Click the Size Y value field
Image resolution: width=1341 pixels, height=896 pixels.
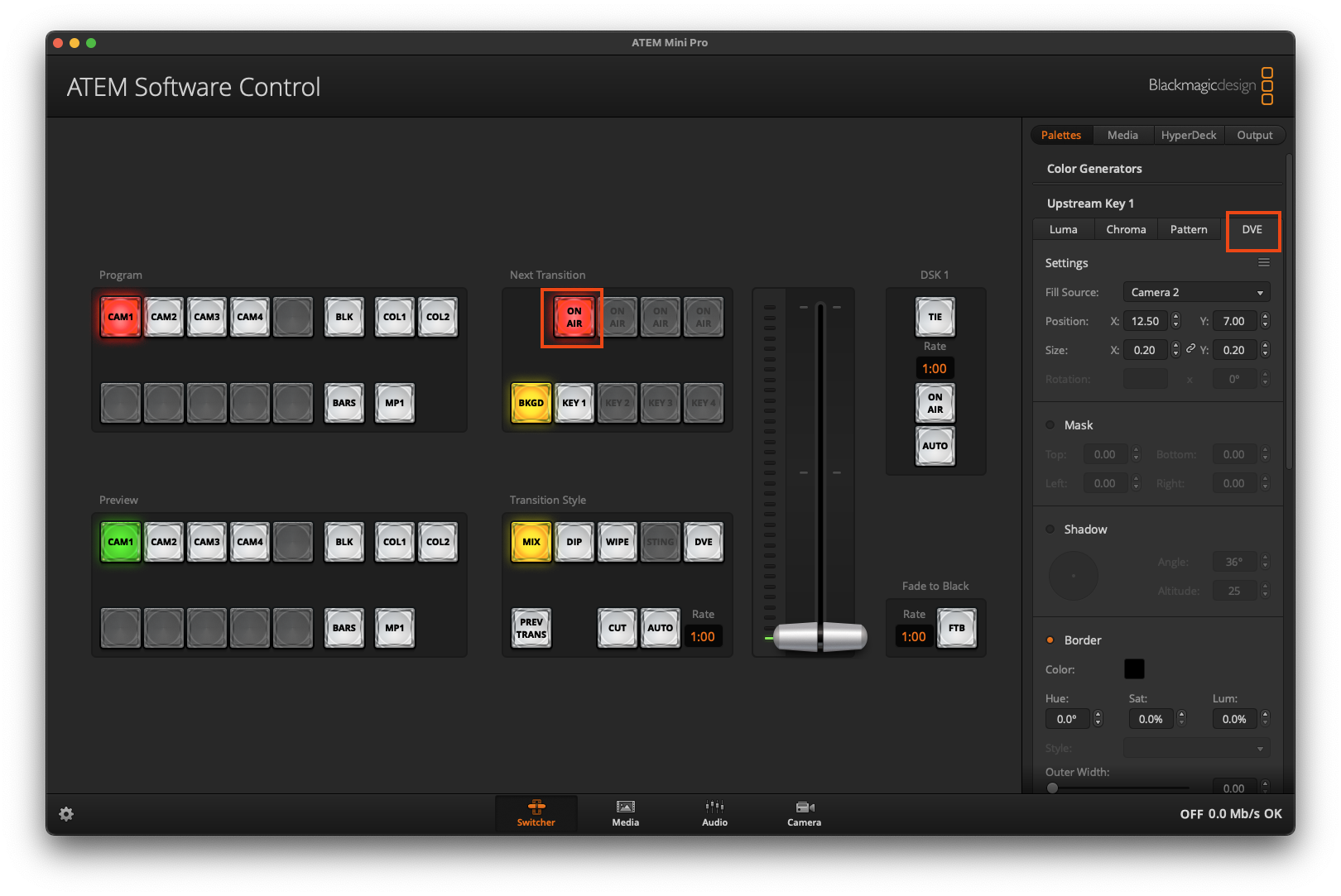point(1234,350)
